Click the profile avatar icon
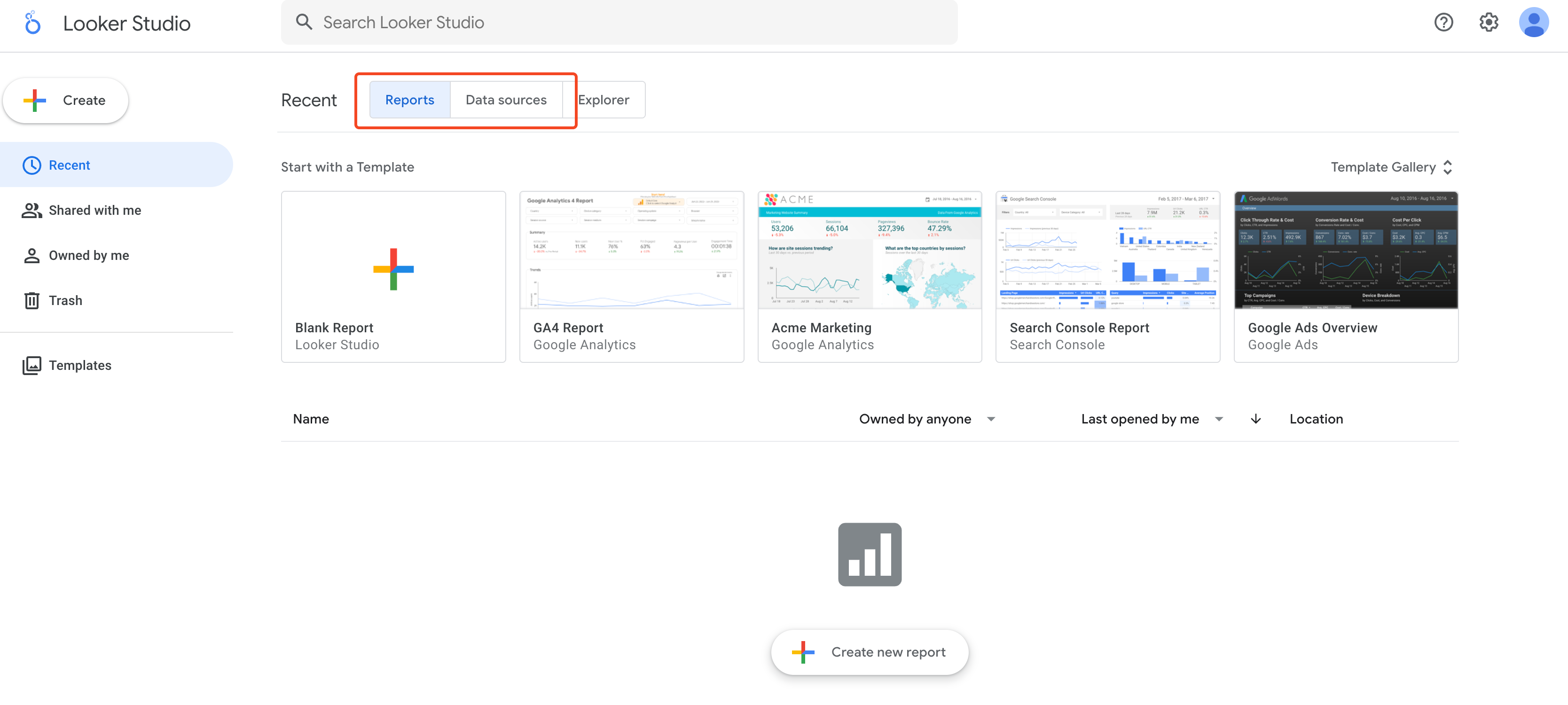Viewport: 1568px width, 705px height. [x=1535, y=22]
